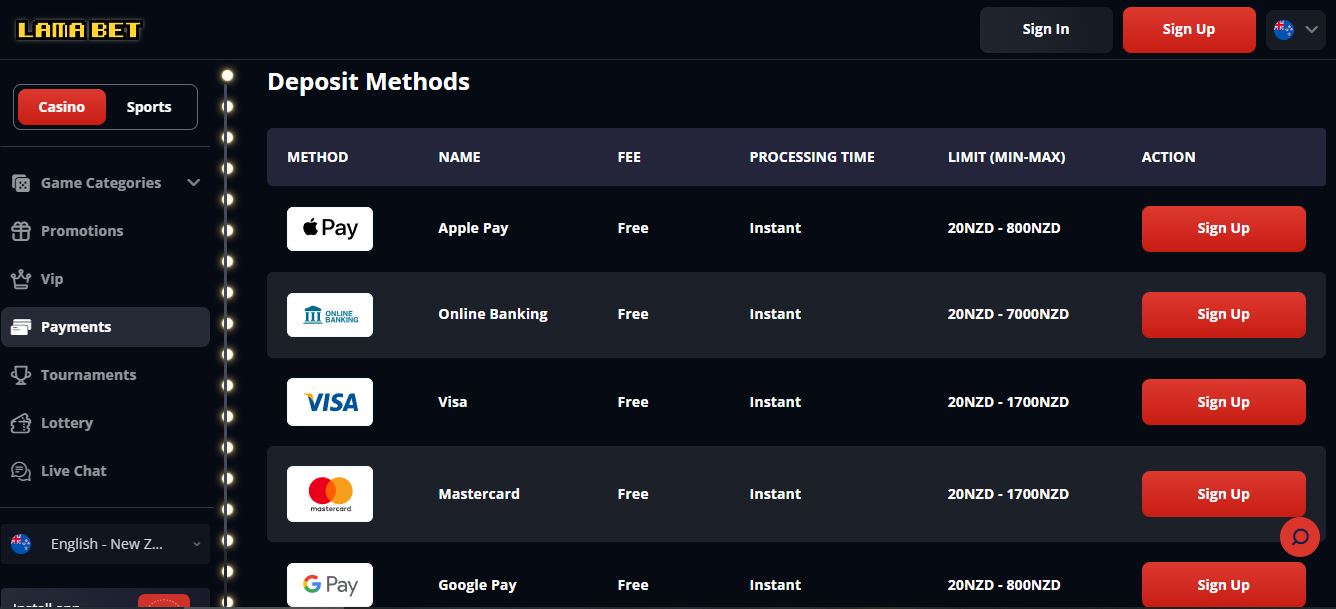Image resolution: width=1336 pixels, height=609 pixels.
Task: Click the Live Chat bubble icon
Action: [x=21, y=471]
